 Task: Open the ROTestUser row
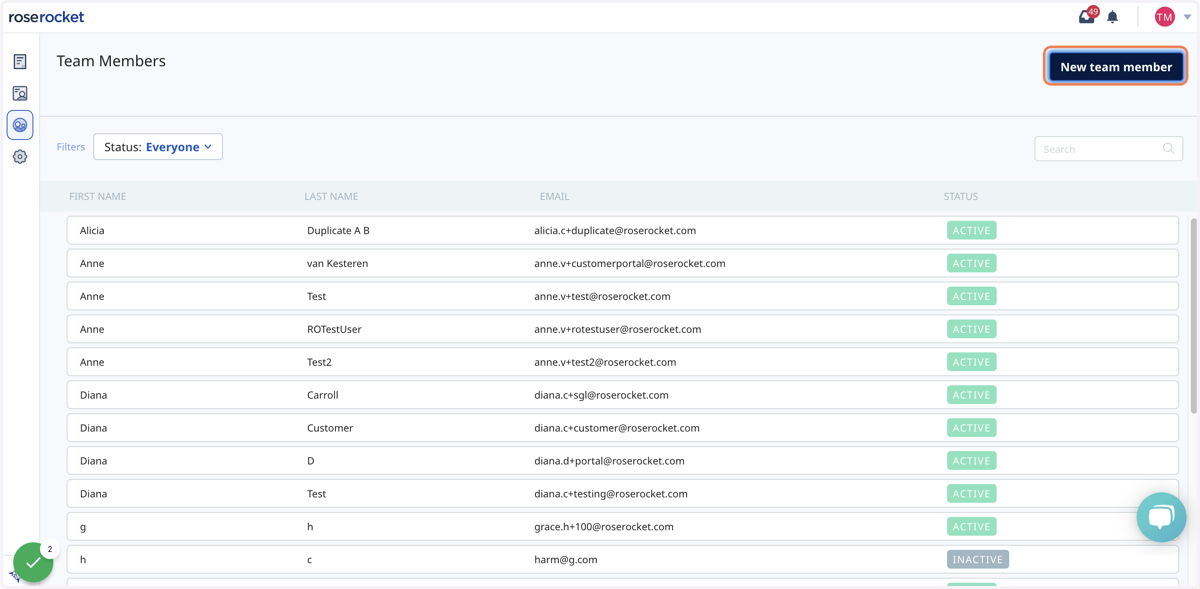pos(623,329)
